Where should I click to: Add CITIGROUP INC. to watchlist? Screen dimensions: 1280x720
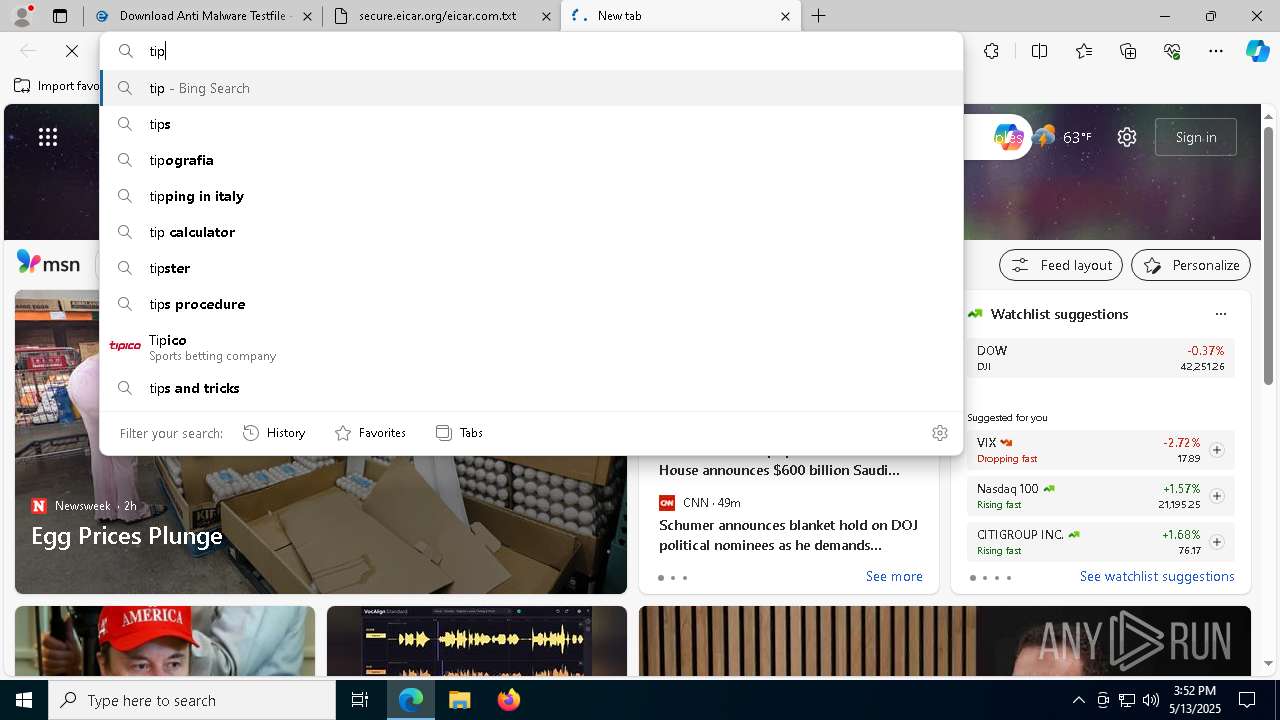point(1217,542)
